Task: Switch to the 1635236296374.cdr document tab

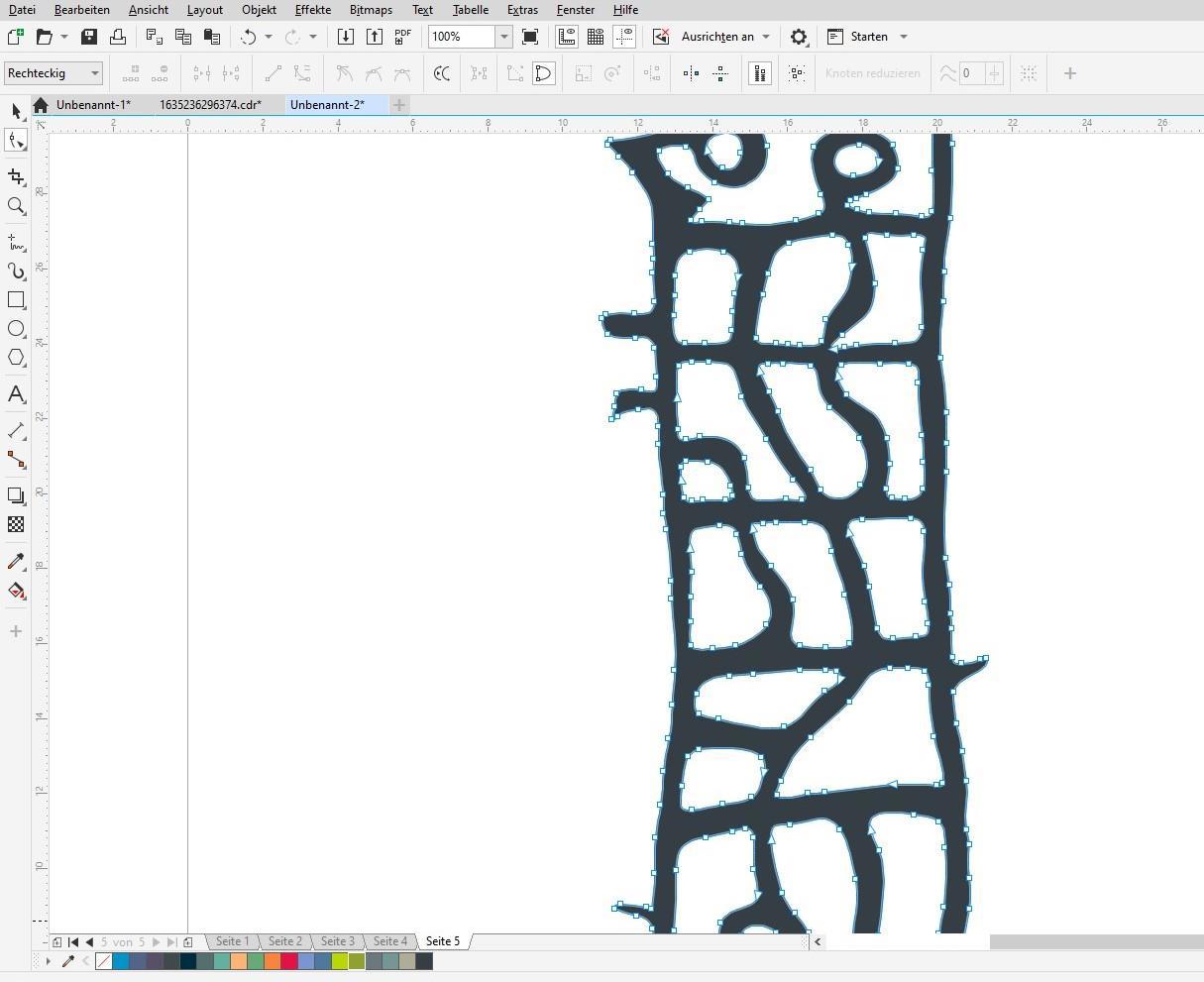Action: tap(210, 105)
